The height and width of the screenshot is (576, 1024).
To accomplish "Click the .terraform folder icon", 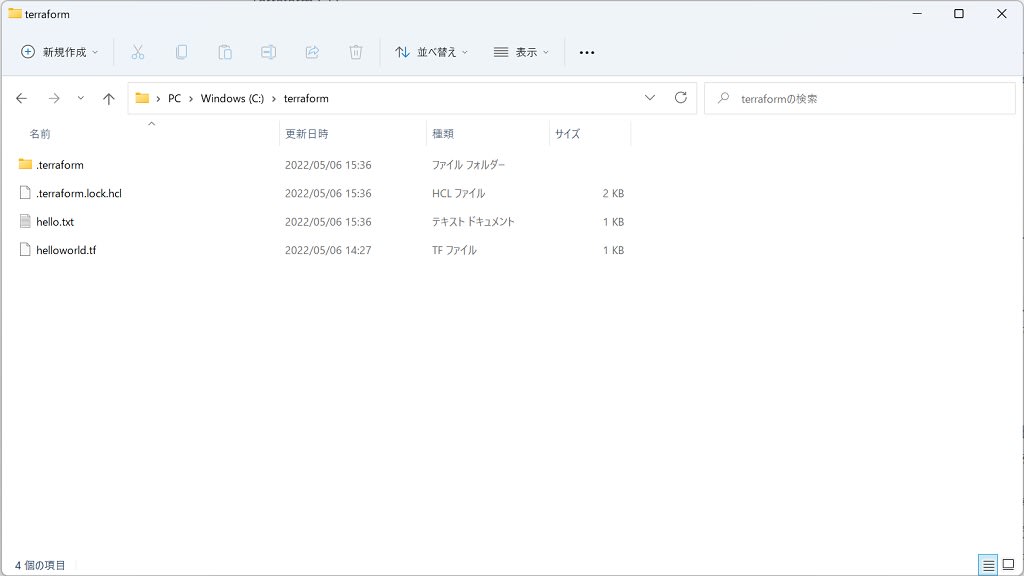I will tap(25, 164).
